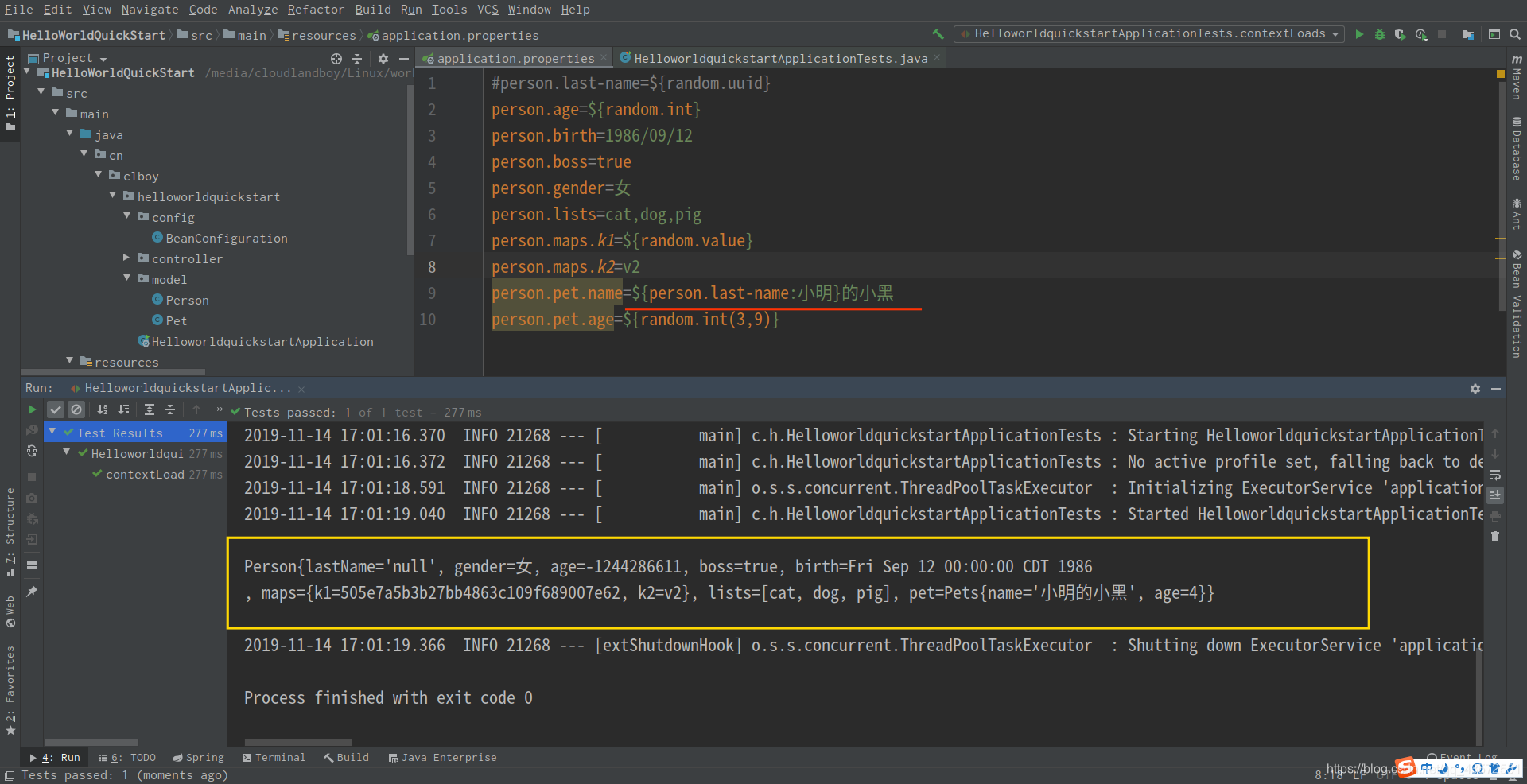Screen dimensions: 1527x784
Task: Pin the Run tab
Action: [32, 592]
